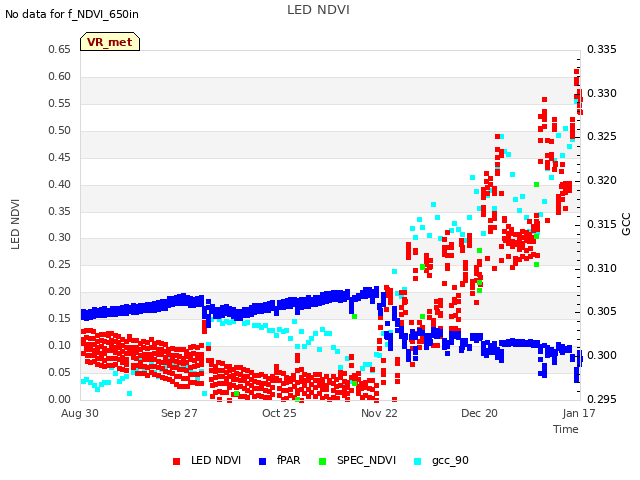This screenshot has width=640, height=480.
Task: Click the cyan gcc_90 legend swatch
Action: coord(418,461)
